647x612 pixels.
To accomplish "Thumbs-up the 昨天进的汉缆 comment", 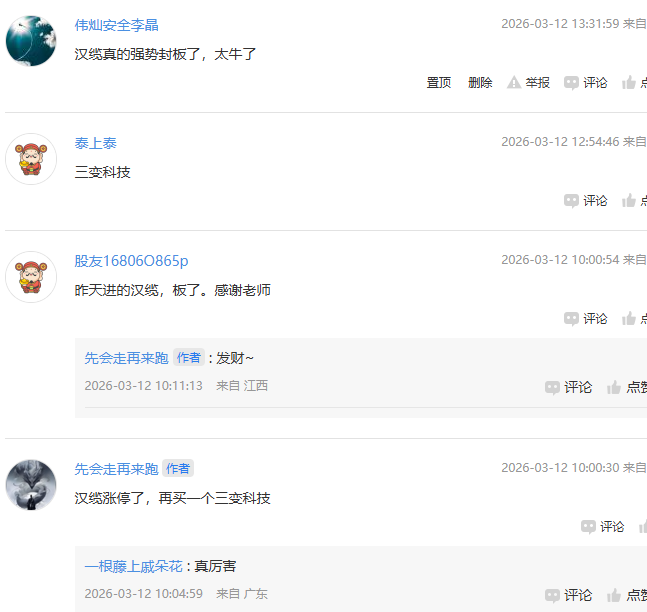I will click(x=634, y=319).
